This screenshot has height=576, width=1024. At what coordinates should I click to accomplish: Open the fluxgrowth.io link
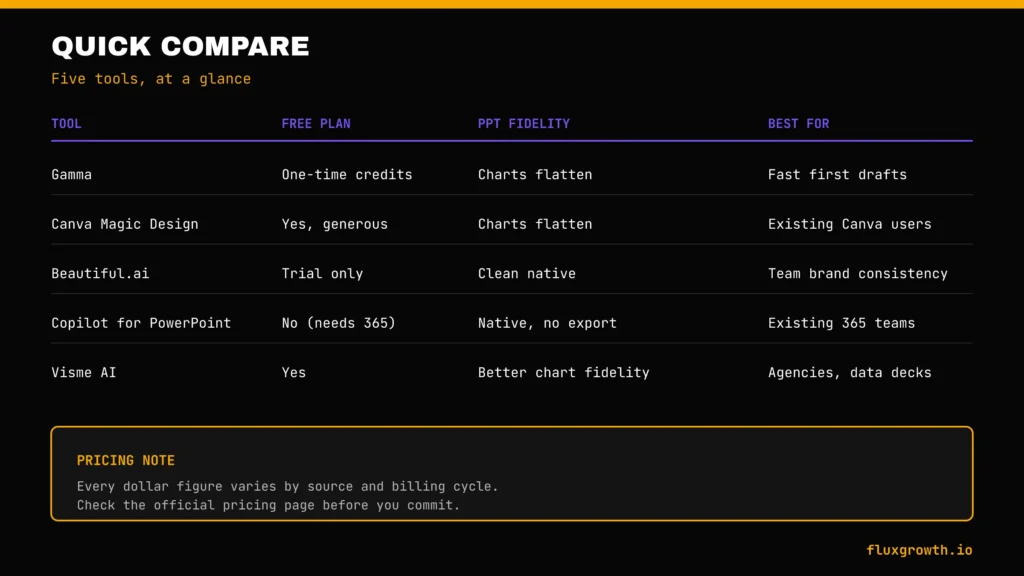click(x=920, y=550)
